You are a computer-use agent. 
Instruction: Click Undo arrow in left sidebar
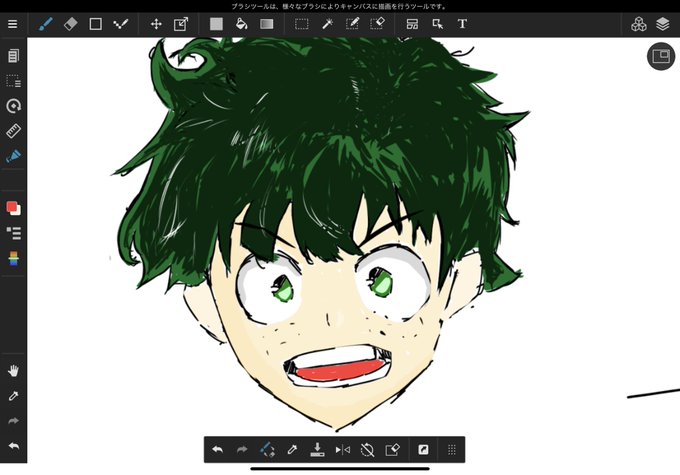[13, 446]
